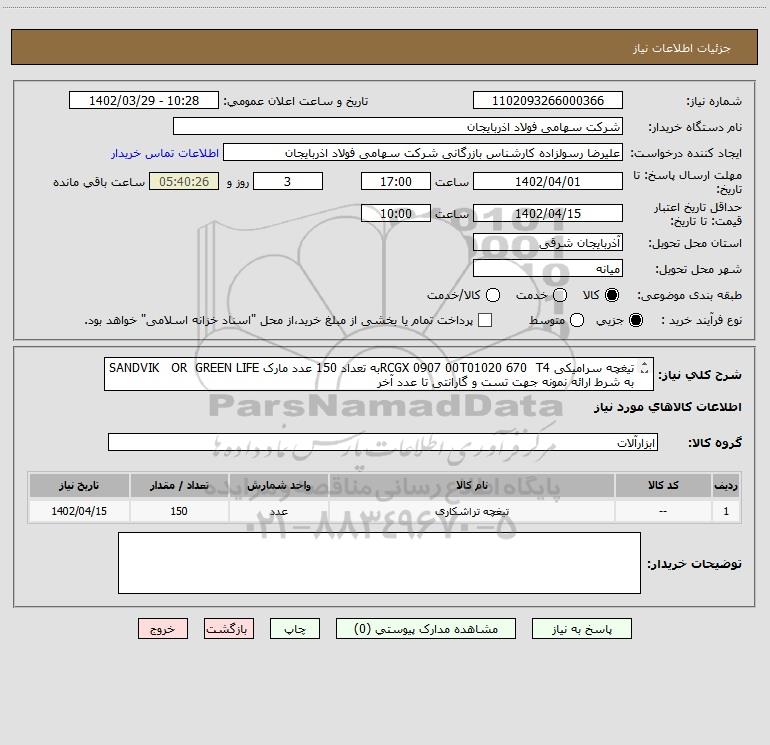Click the need date cell 1402/04/15
The height and width of the screenshot is (745, 770).
click(x=79, y=511)
